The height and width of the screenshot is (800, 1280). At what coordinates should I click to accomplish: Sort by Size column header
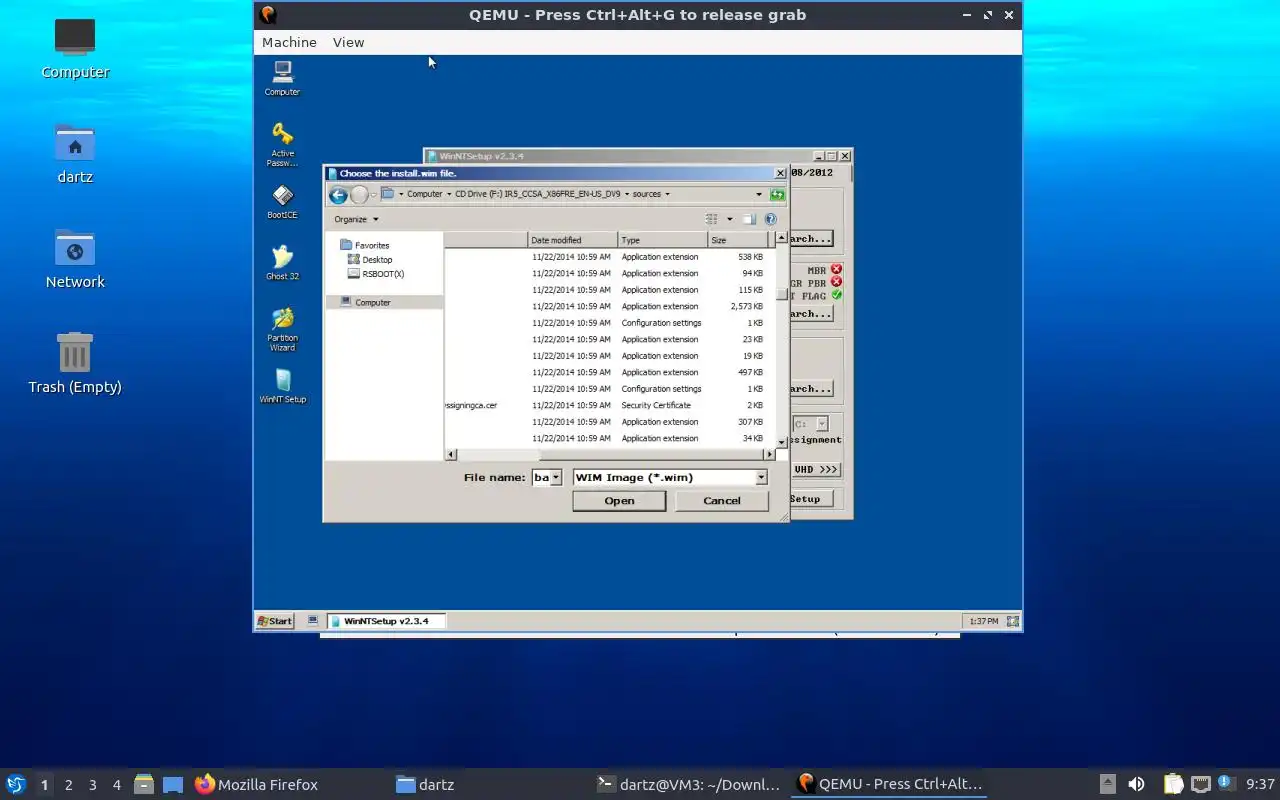pos(738,240)
